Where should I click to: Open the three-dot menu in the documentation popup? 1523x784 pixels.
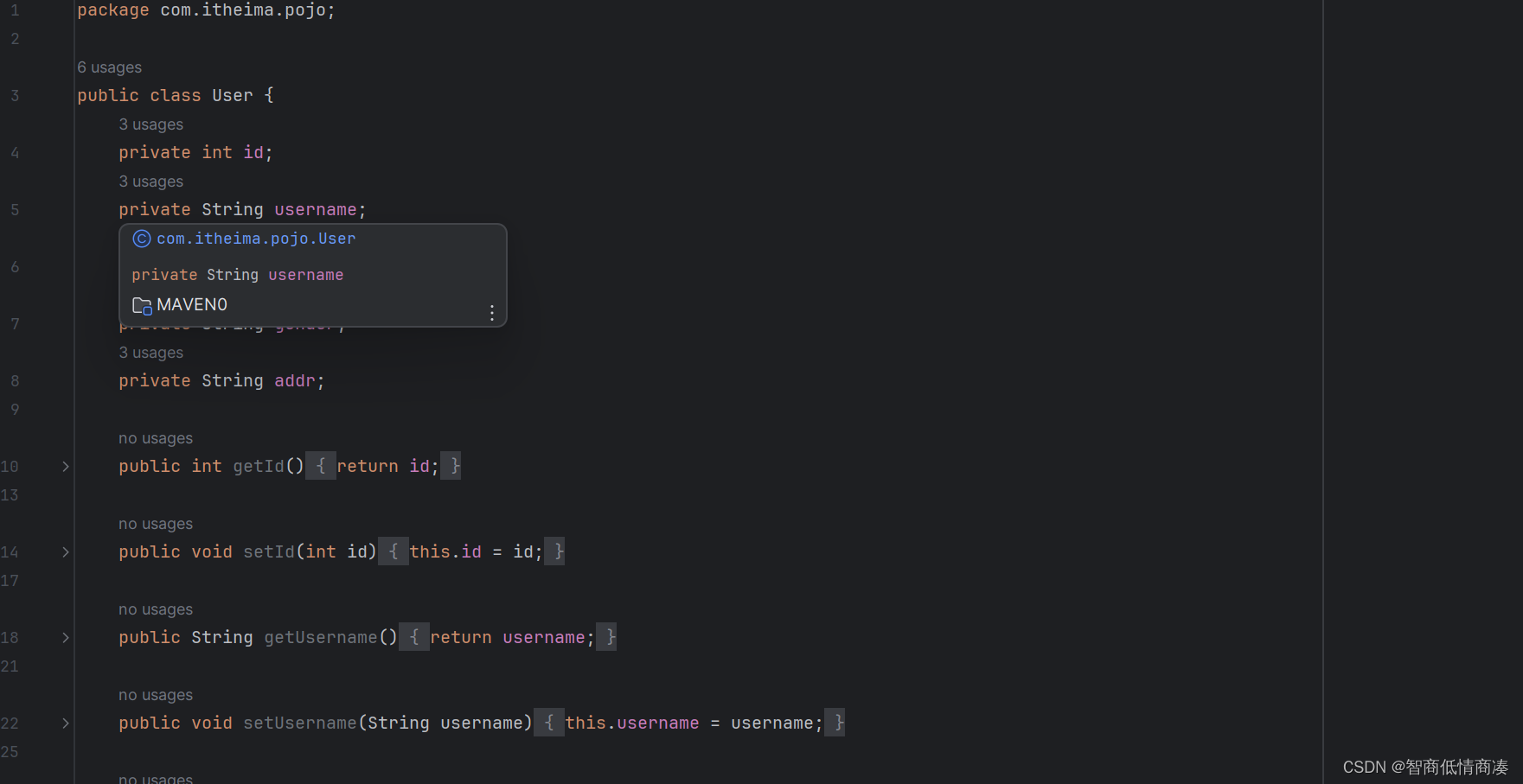[x=491, y=313]
